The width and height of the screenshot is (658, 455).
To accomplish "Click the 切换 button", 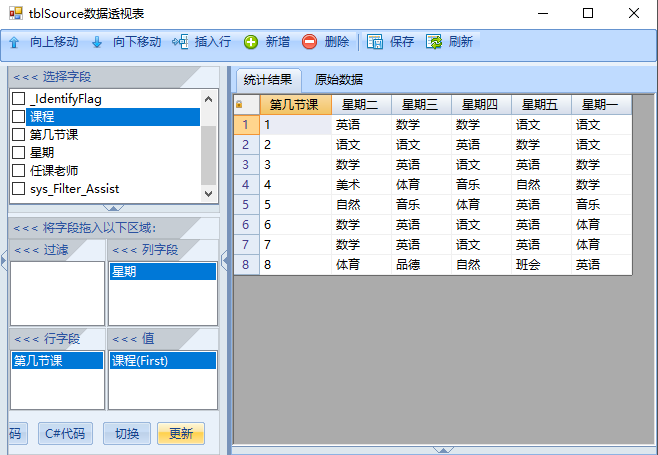I will (x=127, y=433).
